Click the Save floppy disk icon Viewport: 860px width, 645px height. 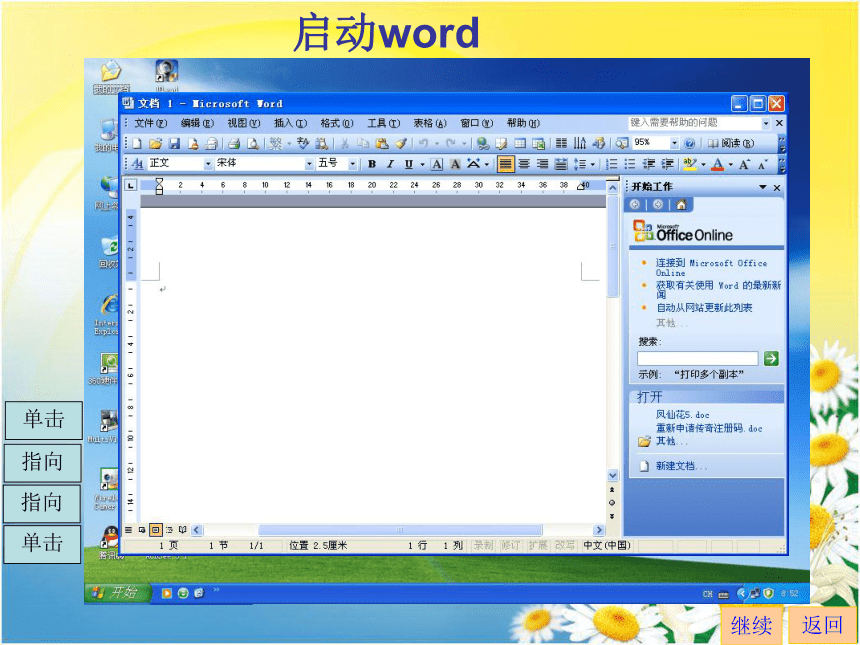(x=174, y=144)
